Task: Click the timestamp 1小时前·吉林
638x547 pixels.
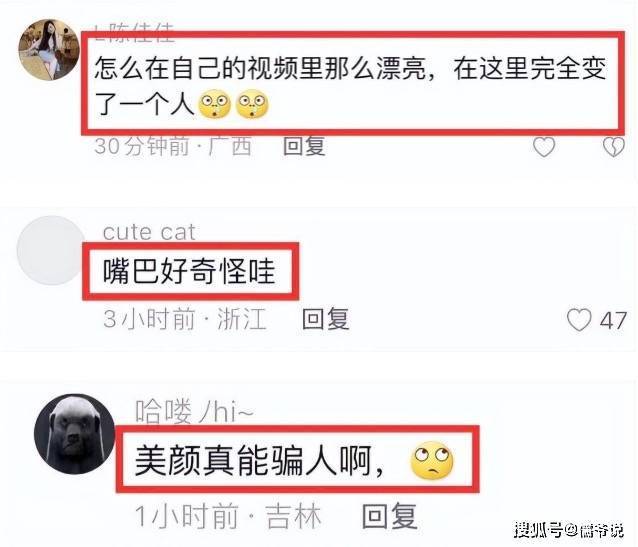Action: (x=228, y=516)
